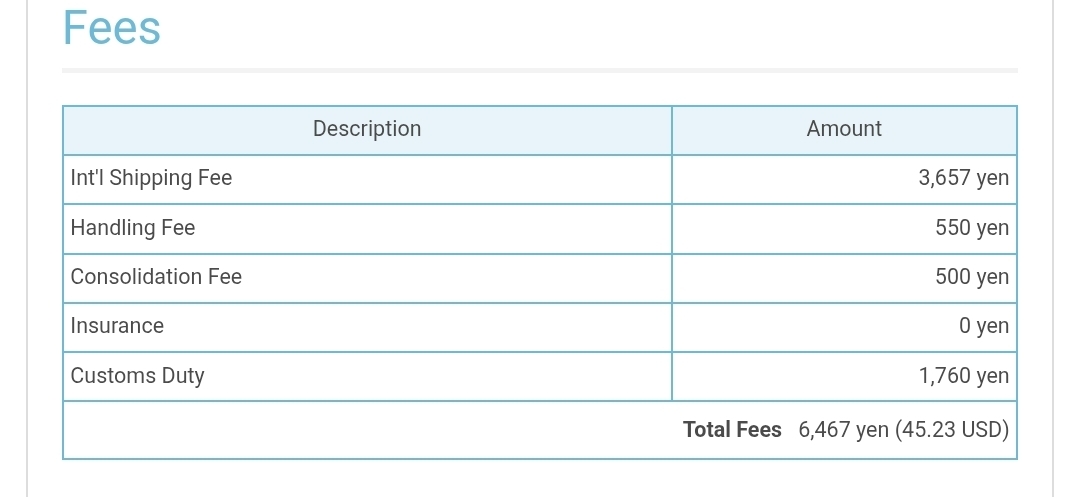Select the Insurance row label
This screenshot has width=1080, height=497.
coord(117,326)
